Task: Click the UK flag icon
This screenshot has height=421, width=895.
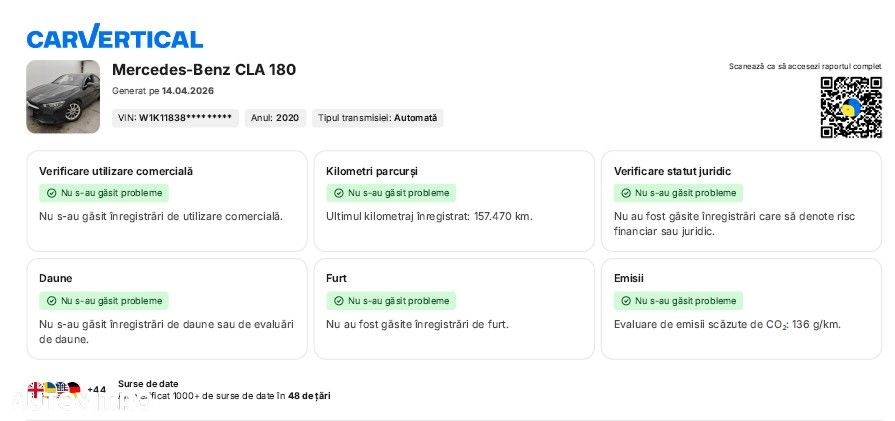Action: (x=36, y=389)
